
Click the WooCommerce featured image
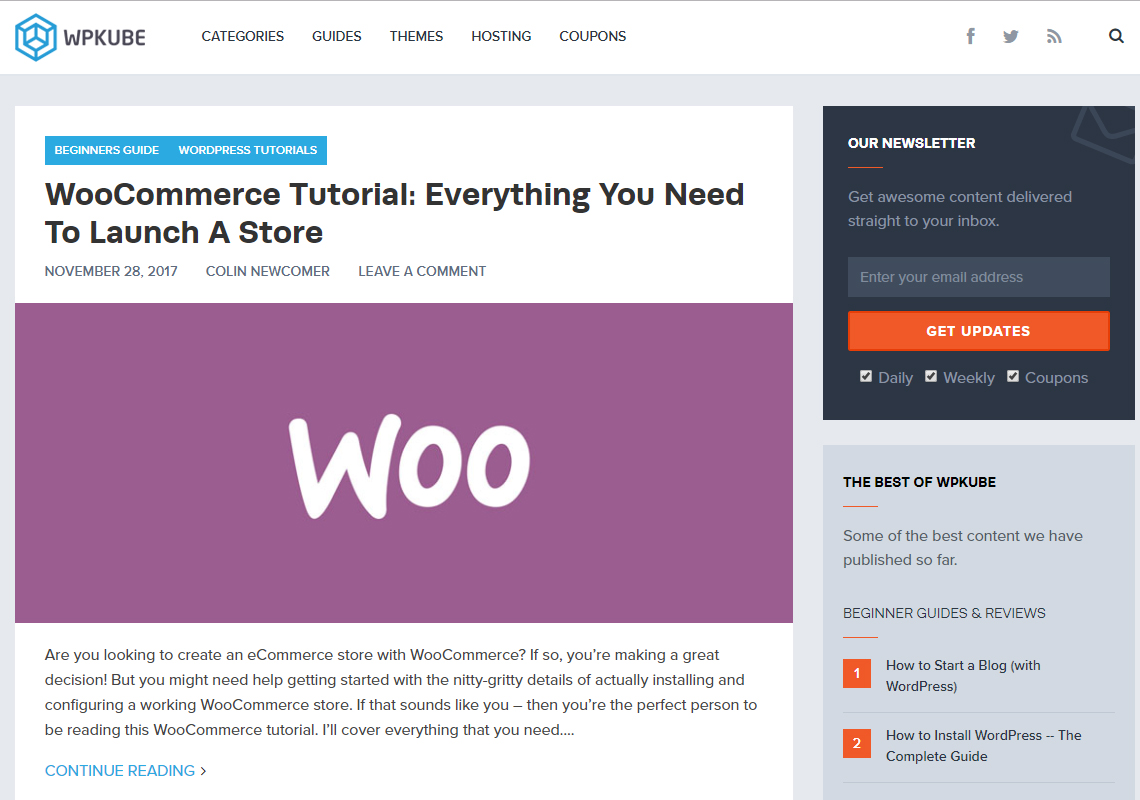(x=404, y=462)
